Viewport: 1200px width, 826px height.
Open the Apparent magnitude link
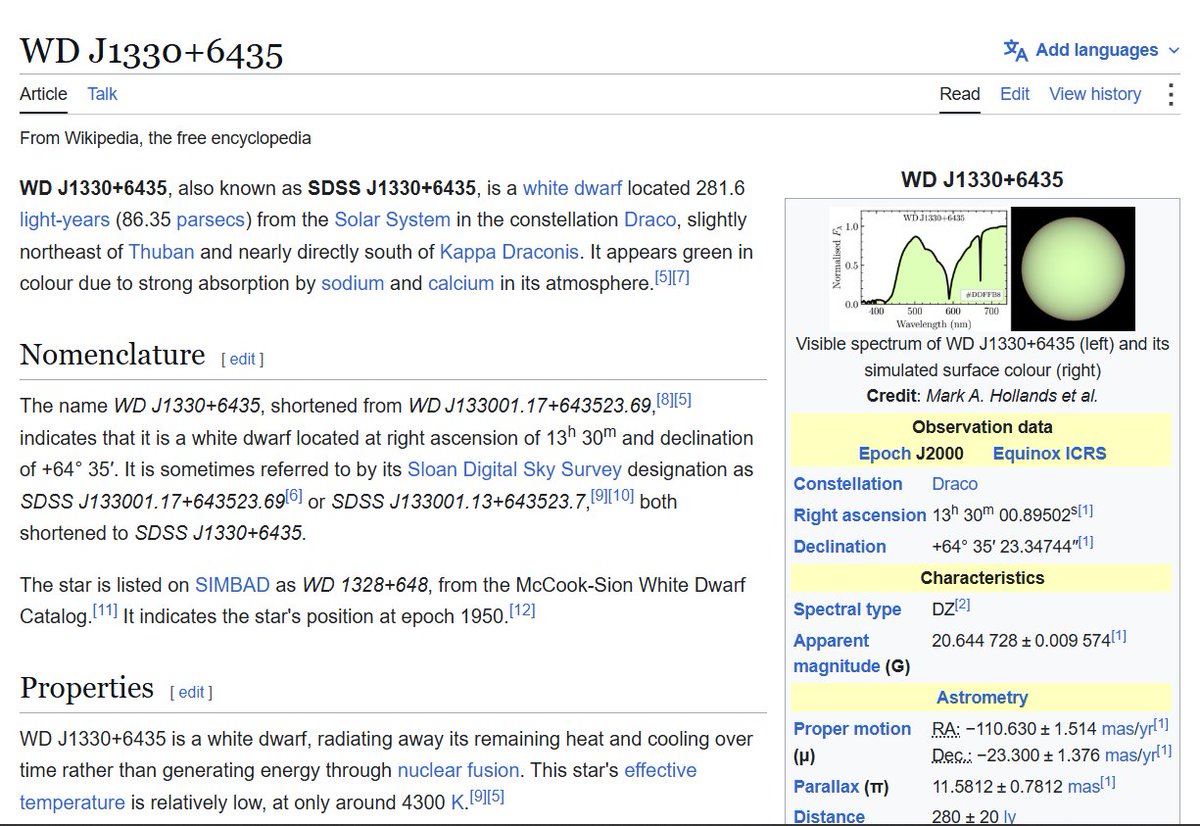(x=837, y=653)
